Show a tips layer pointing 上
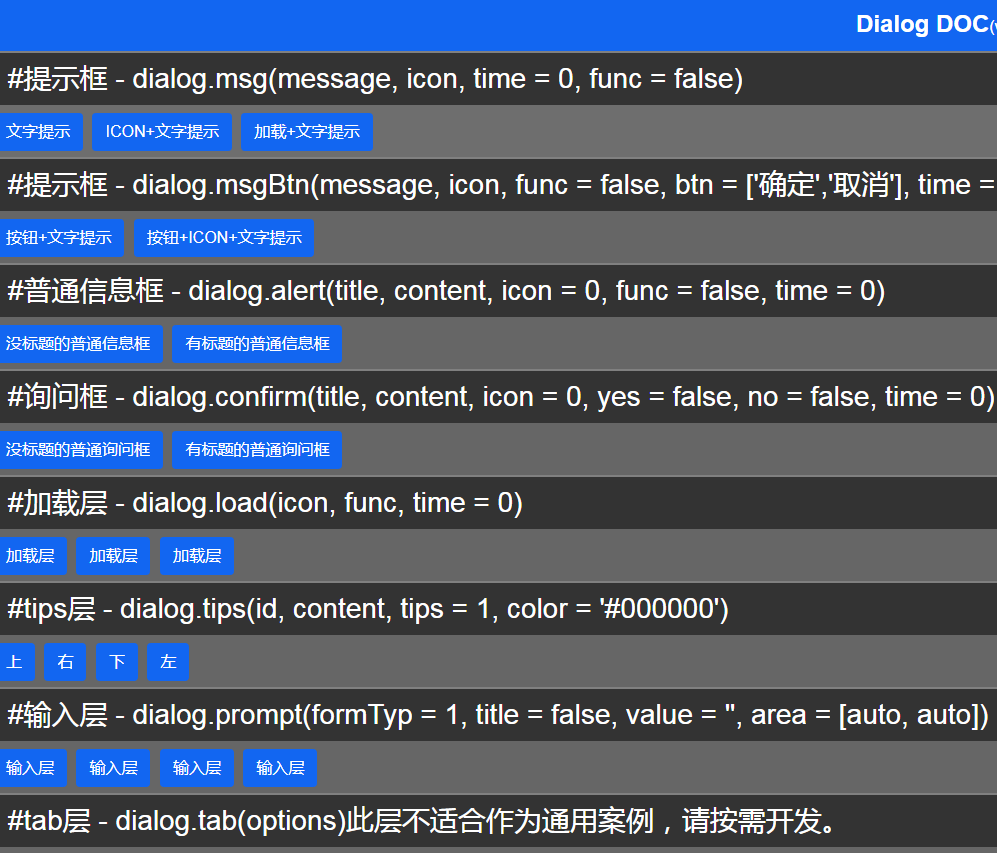The height and width of the screenshot is (853, 997). pyautogui.click(x=17, y=662)
